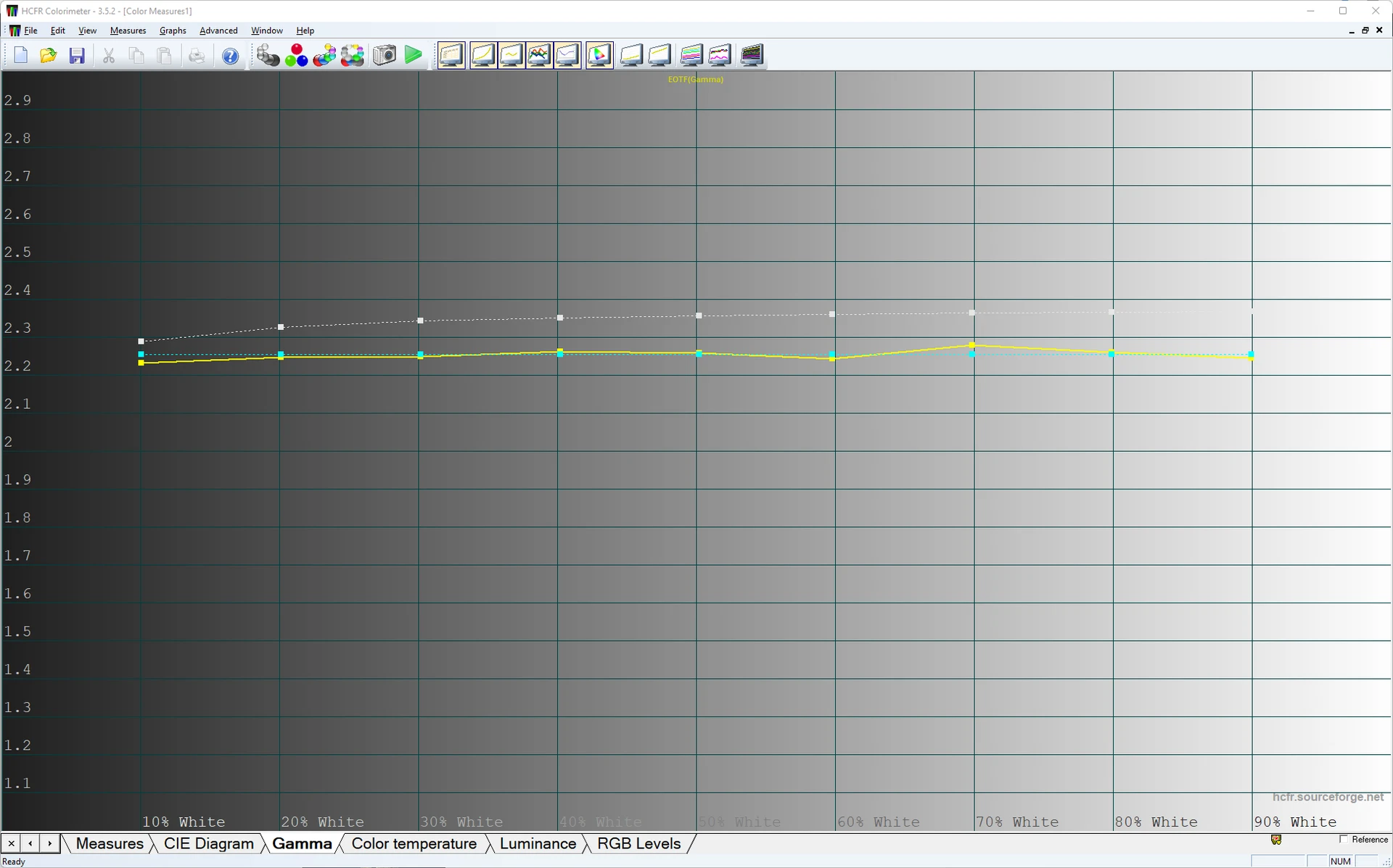This screenshot has width=1393, height=868.
Task: Click the Copy toolbar icon
Action: point(136,56)
